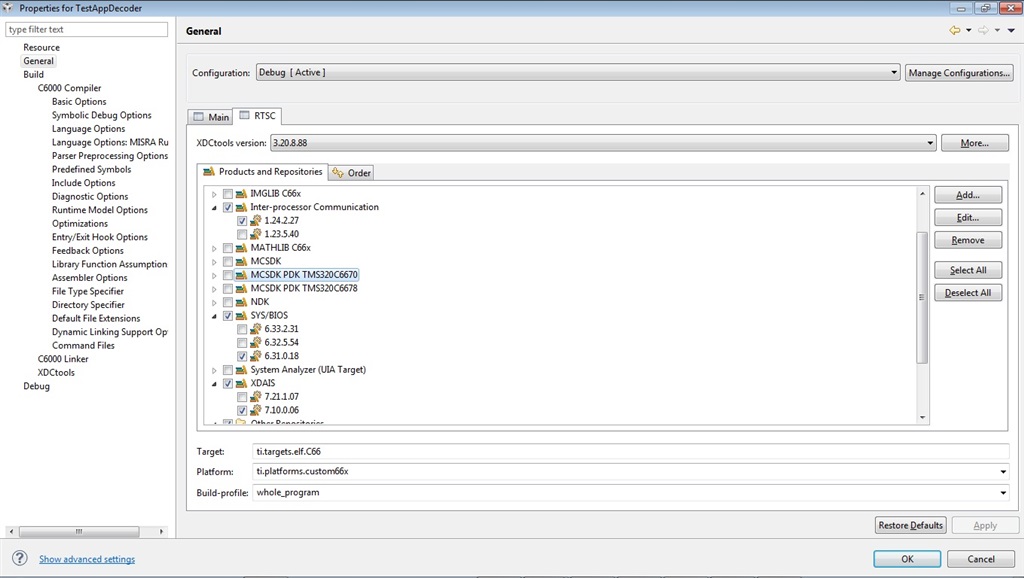Open C6000 Linker settings

coord(63,359)
